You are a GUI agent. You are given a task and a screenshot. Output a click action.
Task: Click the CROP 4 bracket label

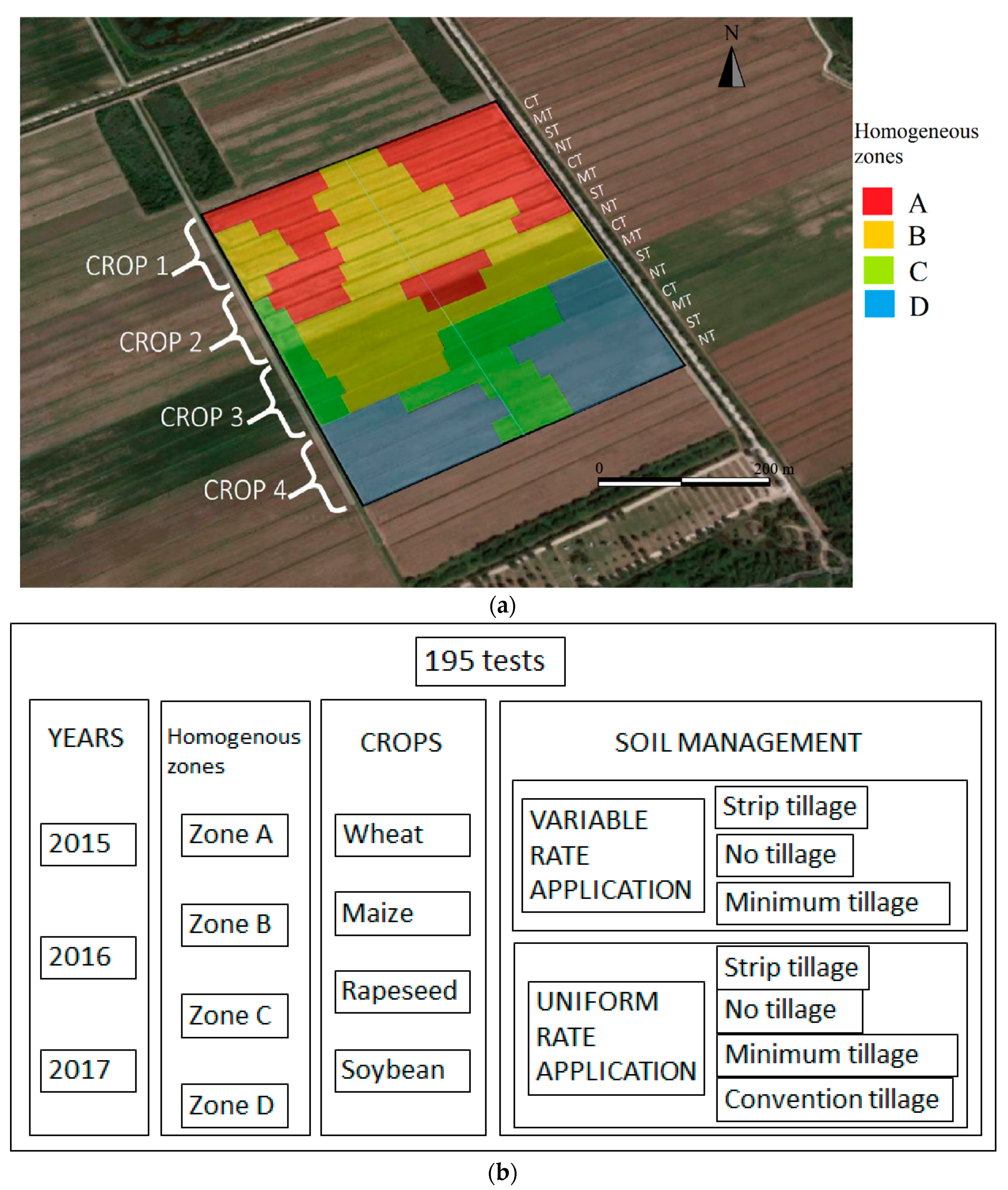[x=245, y=491]
